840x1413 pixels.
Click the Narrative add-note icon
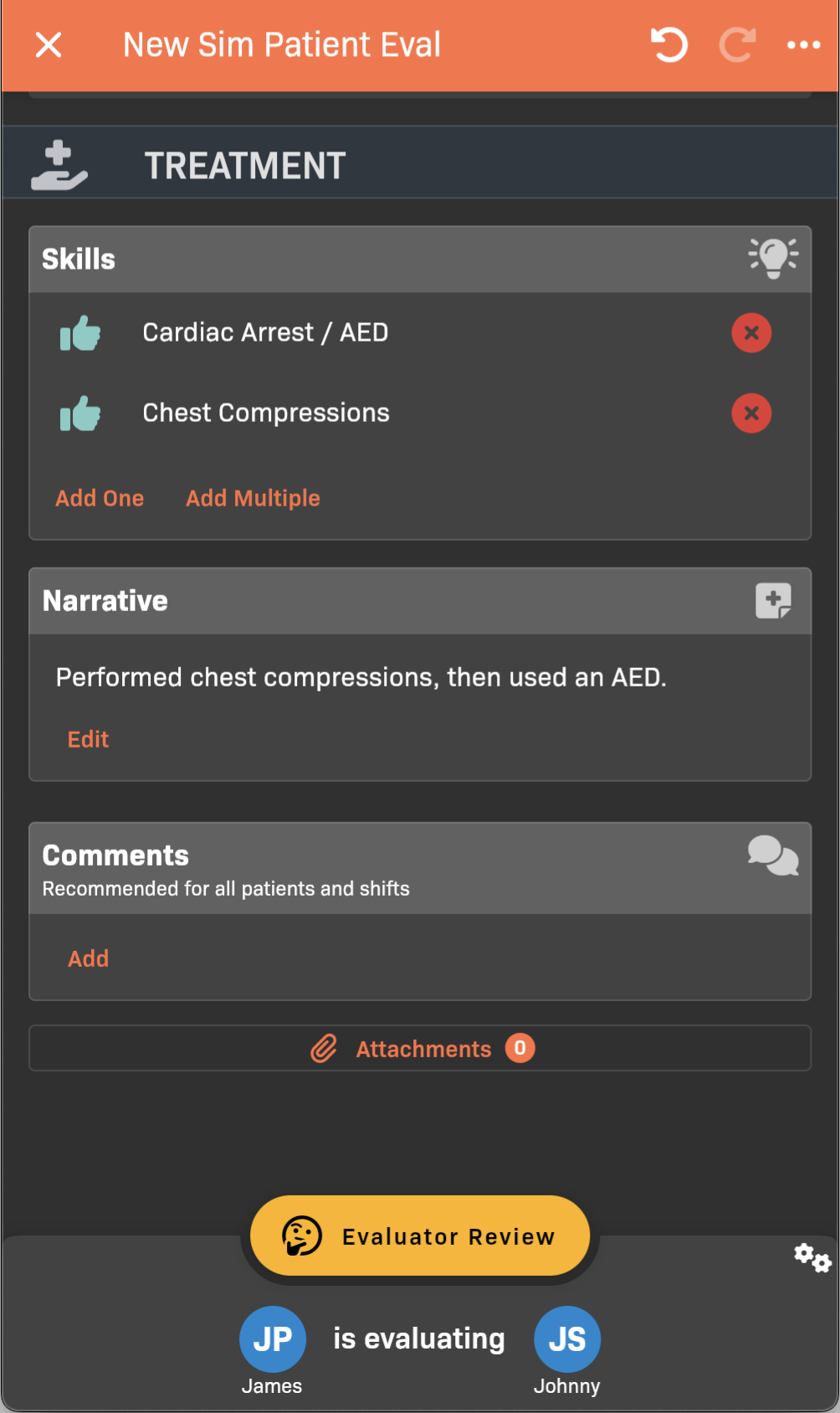click(773, 601)
